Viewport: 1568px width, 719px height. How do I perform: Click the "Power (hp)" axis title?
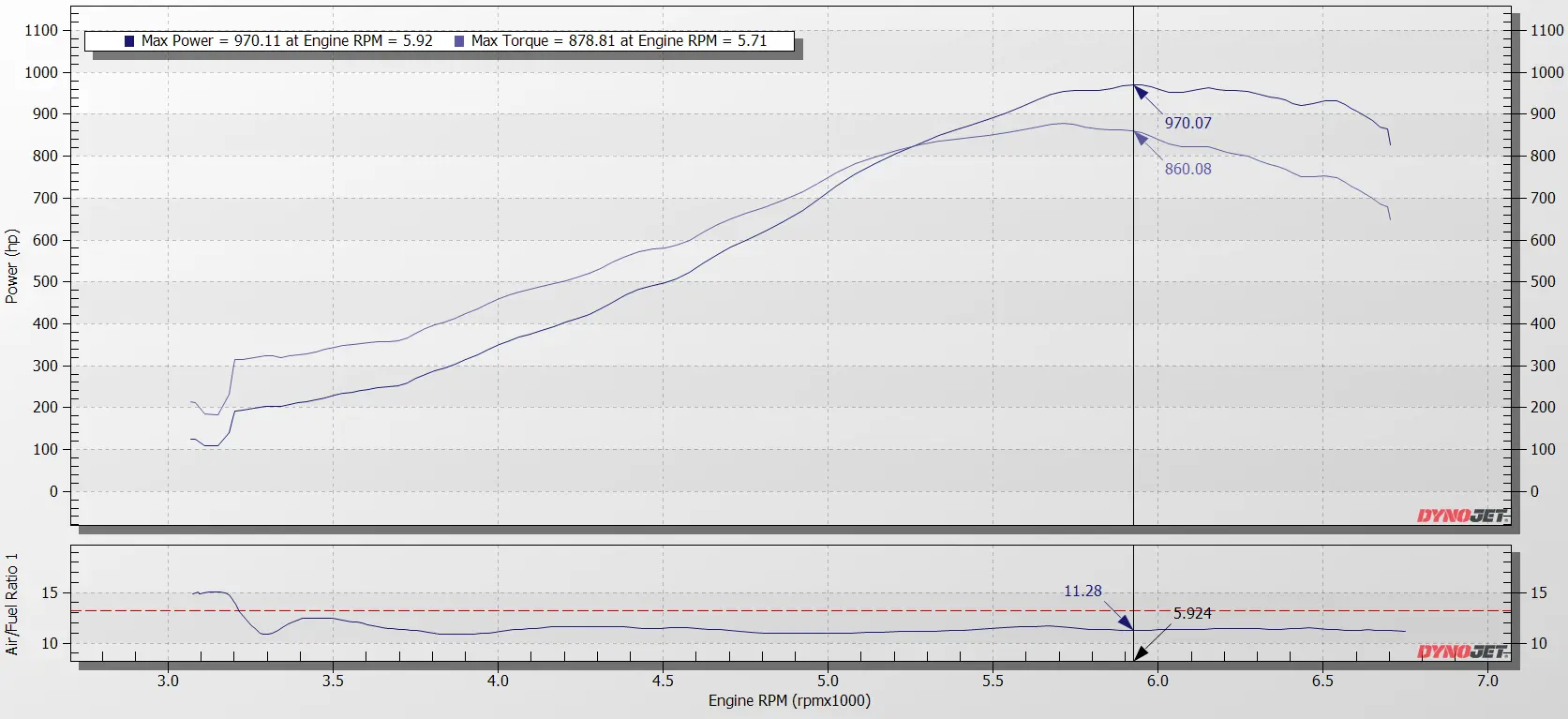[11, 266]
